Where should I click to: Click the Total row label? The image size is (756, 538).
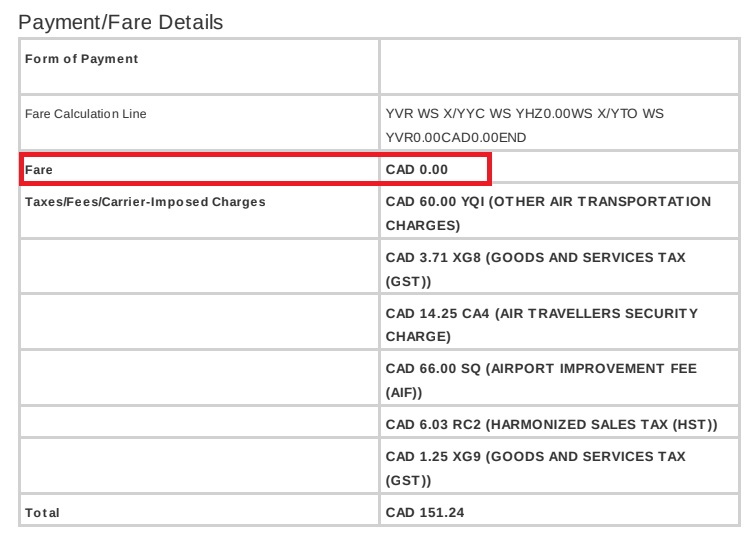(43, 513)
